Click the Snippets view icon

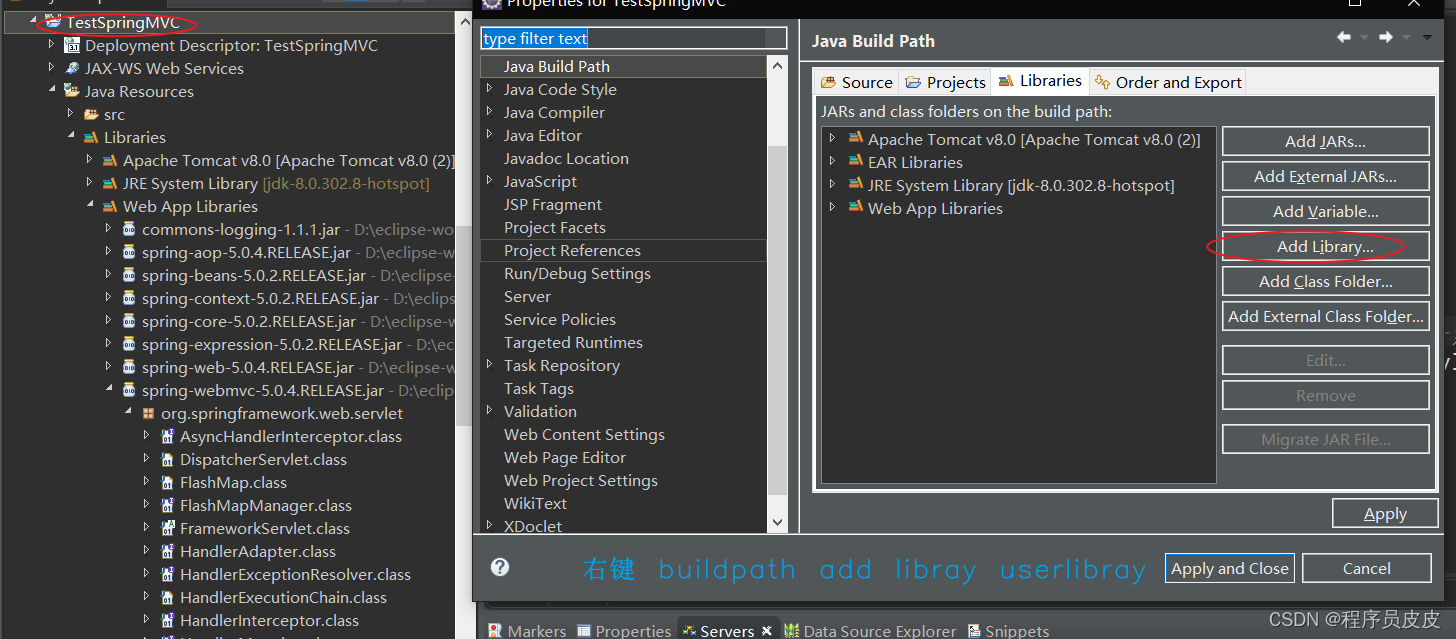click(971, 629)
